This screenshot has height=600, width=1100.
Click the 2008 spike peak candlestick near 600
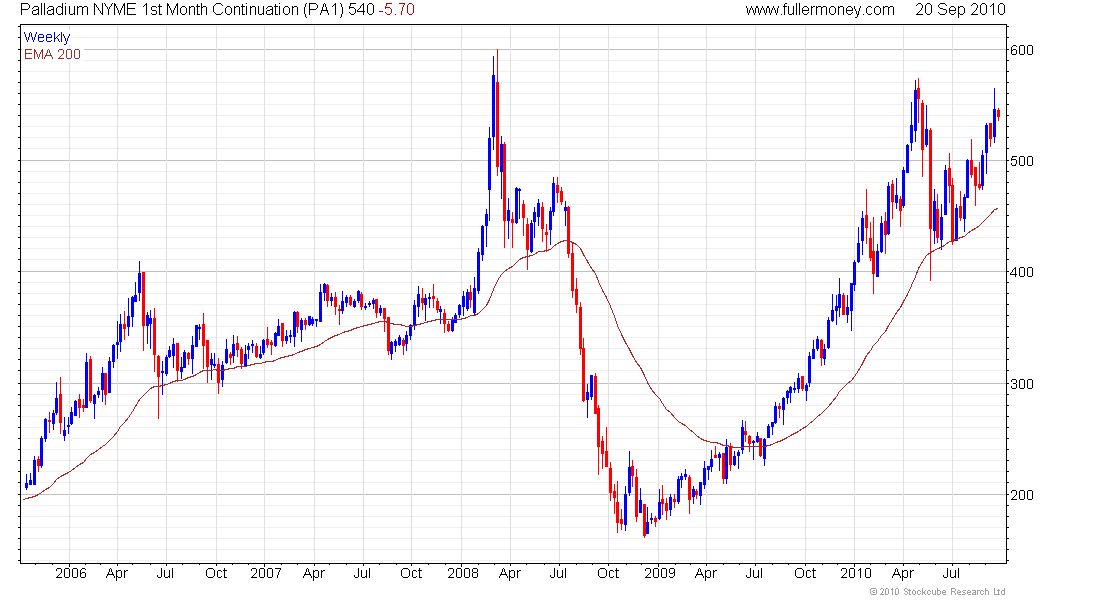point(497,112)
